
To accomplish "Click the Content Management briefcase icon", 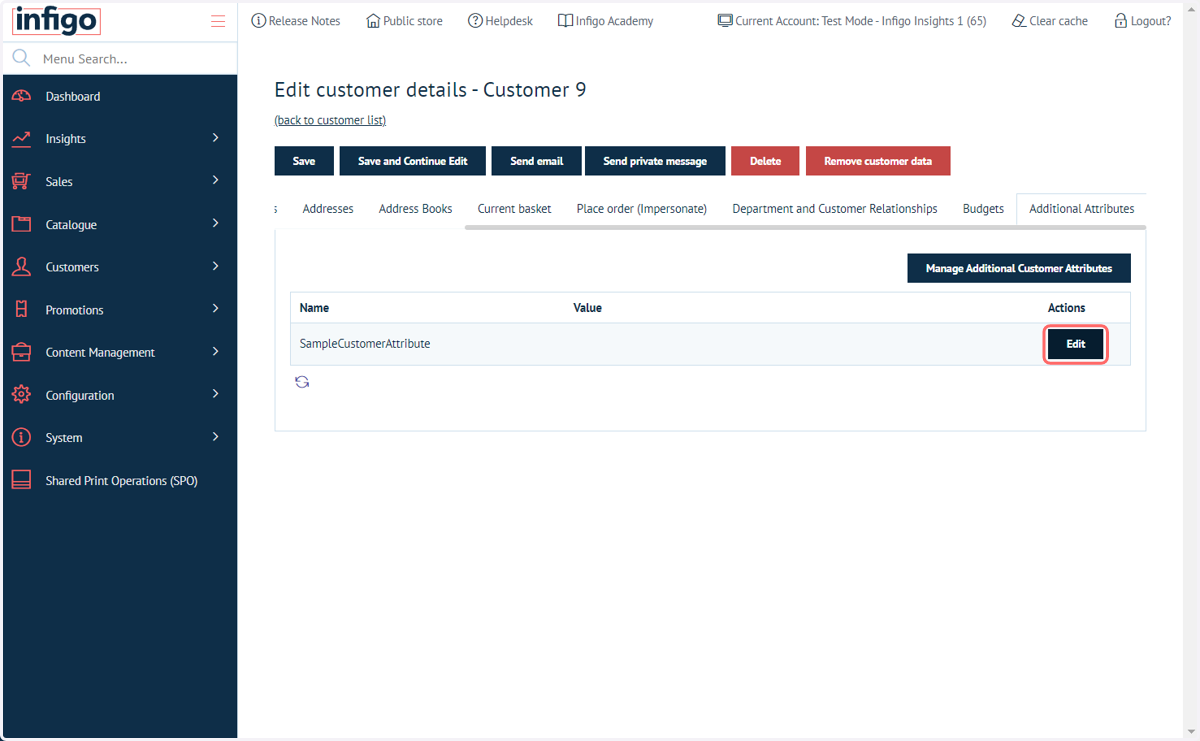I will coord(21,352).
